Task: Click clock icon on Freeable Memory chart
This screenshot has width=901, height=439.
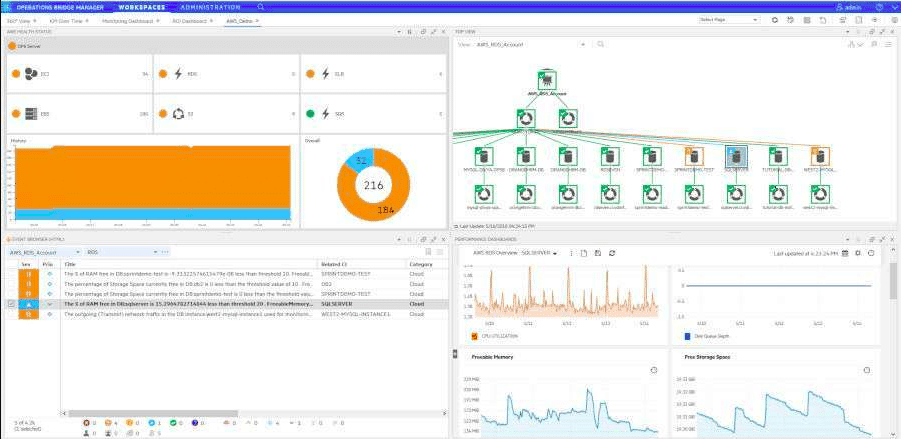Action: [x=653, y=370]
